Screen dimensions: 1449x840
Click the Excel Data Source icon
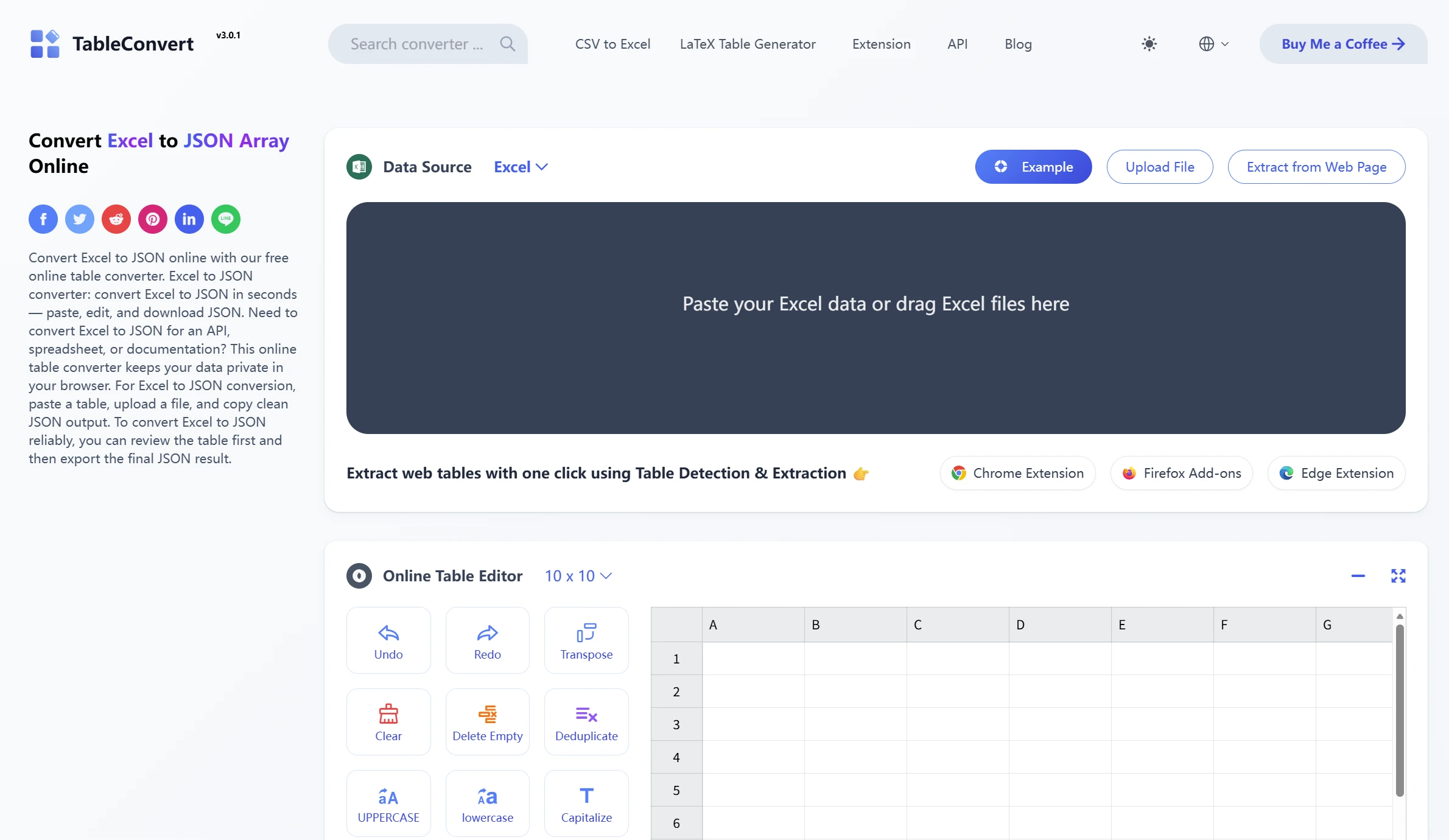tap(359, 167)
